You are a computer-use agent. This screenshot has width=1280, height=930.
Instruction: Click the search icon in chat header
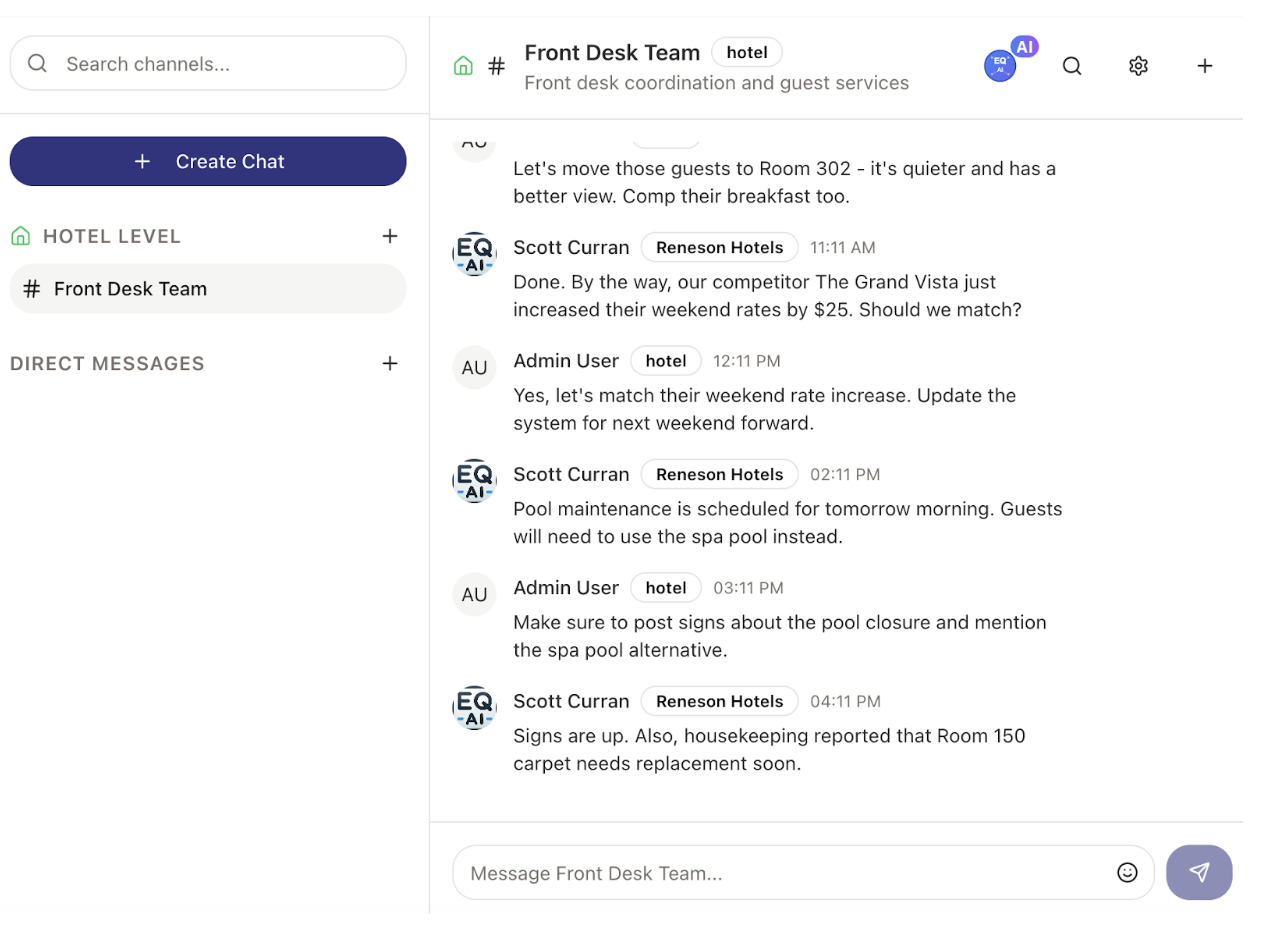pyautogui.click(x=1072, y=66)
